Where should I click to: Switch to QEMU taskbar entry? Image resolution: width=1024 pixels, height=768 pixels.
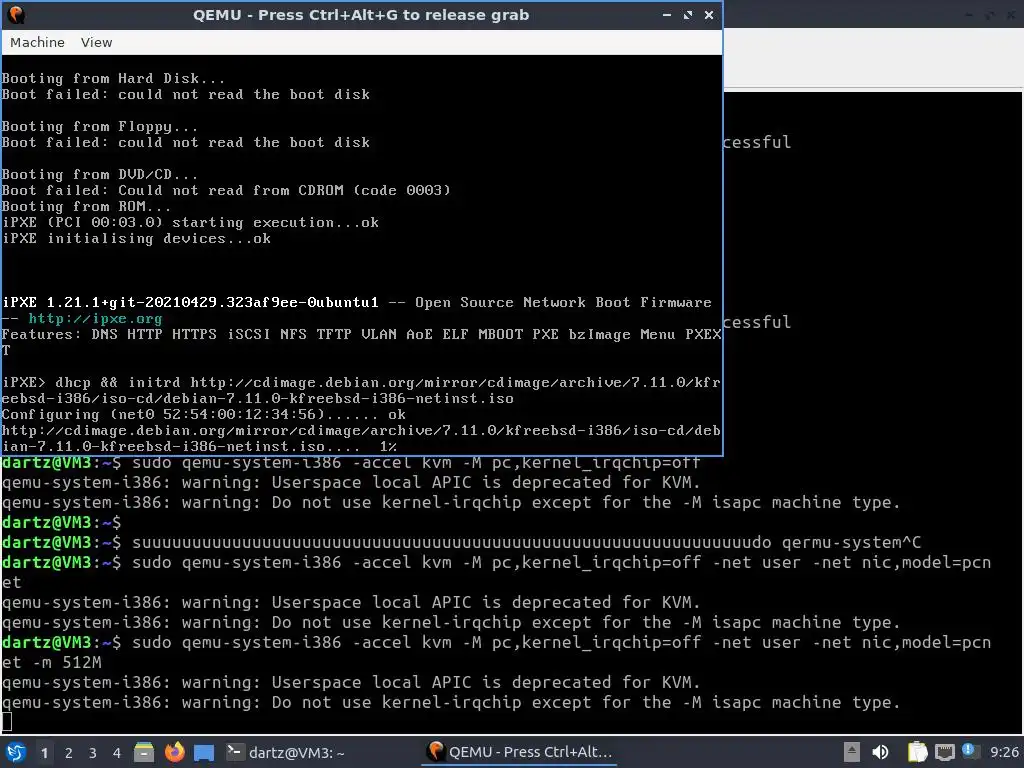(x=520, y=752)
